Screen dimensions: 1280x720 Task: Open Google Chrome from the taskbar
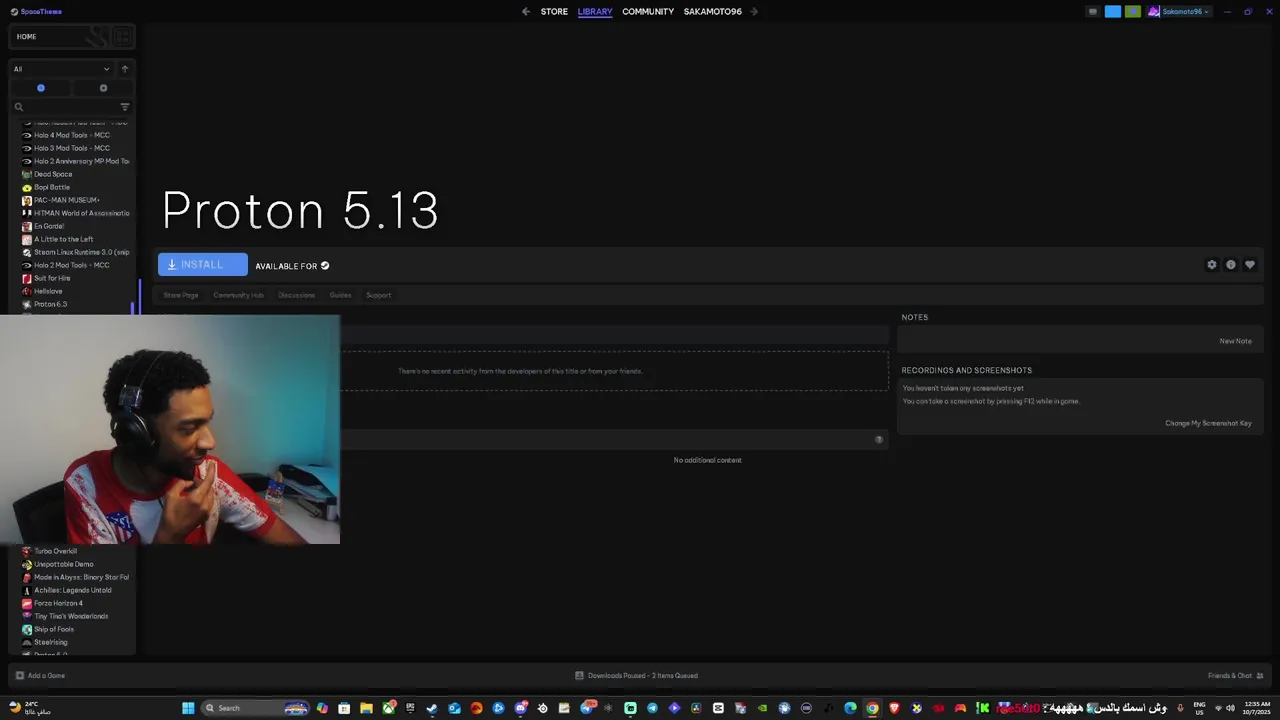click(872, 708)
